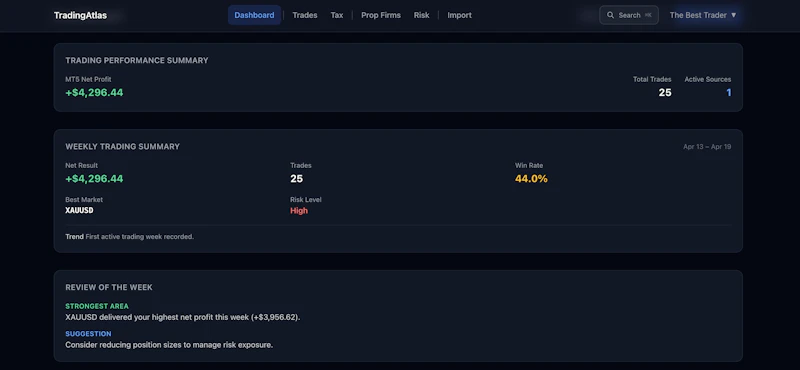The width and height of the screenshot is (800, 370).
Task: Click the Risk Level label
Action: click(x=306, y=200)
